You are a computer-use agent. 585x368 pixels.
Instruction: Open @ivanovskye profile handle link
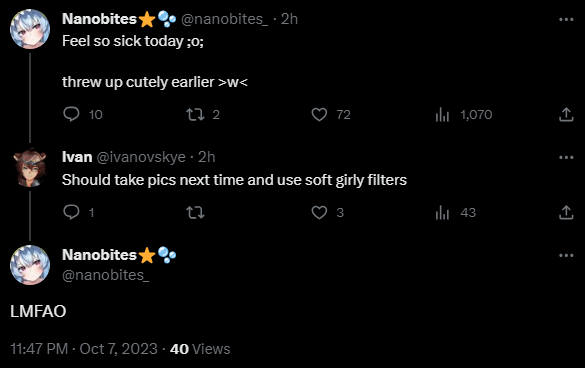coord(141,157)
